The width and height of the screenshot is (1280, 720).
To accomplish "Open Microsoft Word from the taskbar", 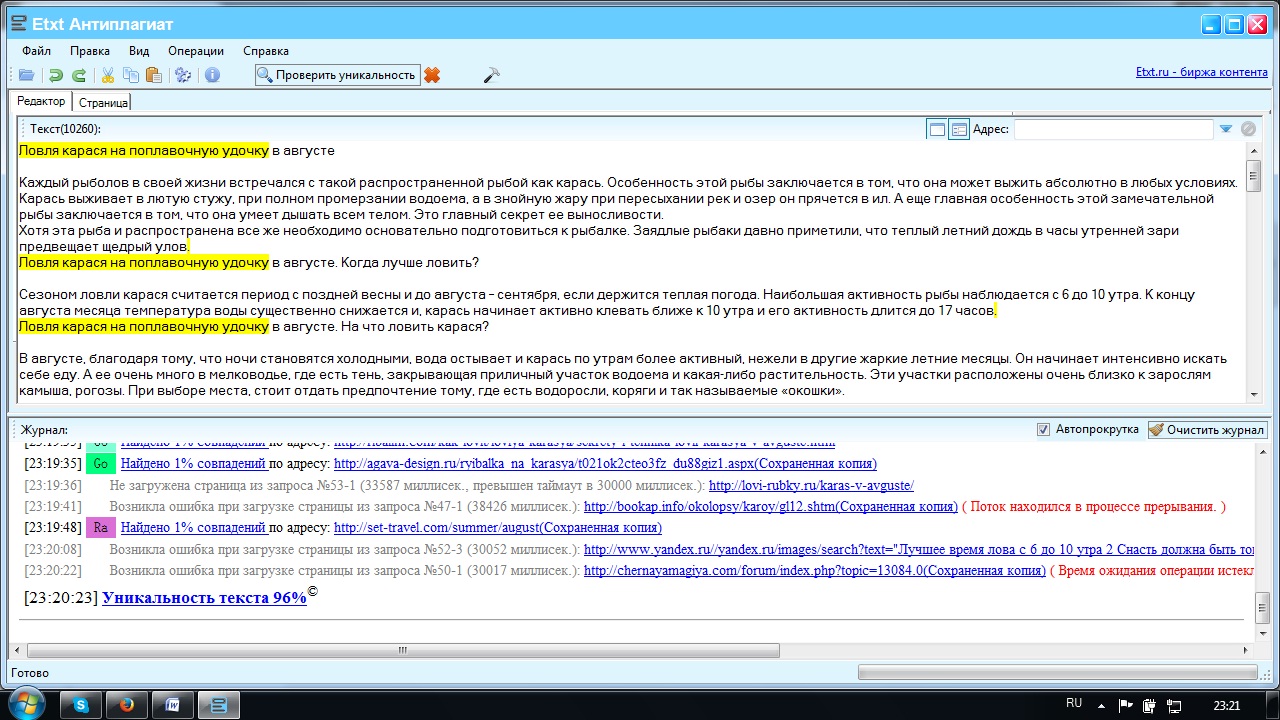I will pyautogui.click(x=172, y=704).
